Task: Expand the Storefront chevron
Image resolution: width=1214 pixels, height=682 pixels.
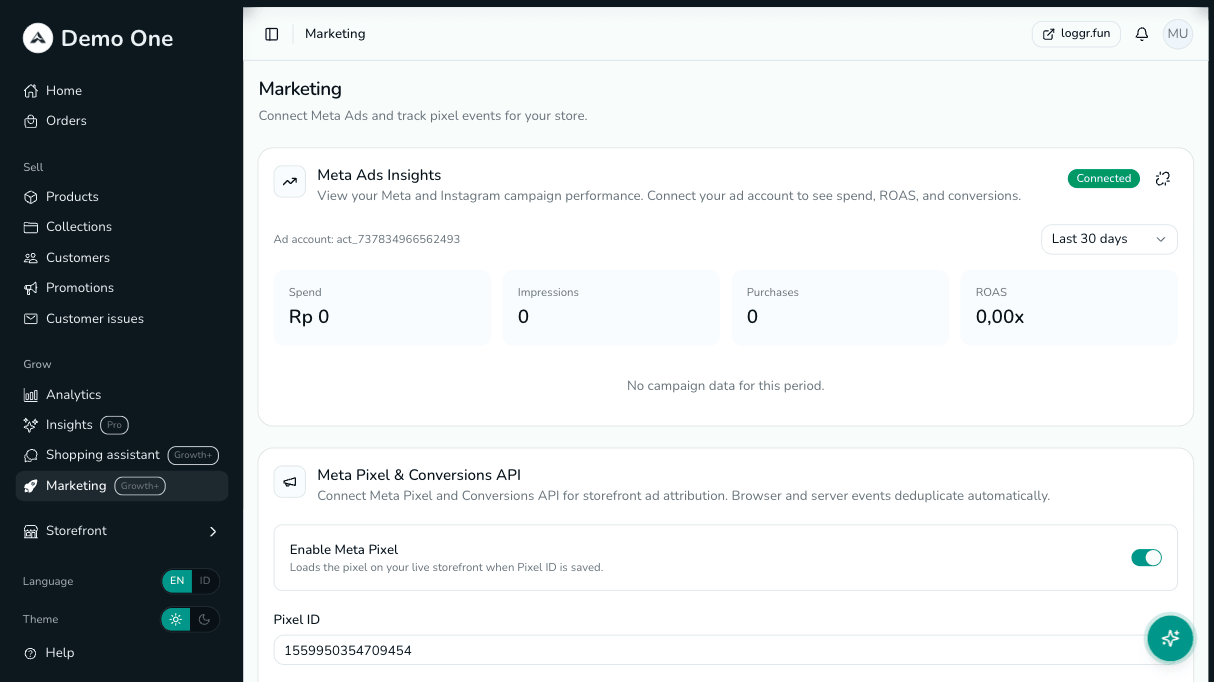Action: click(x=212, y=531)
